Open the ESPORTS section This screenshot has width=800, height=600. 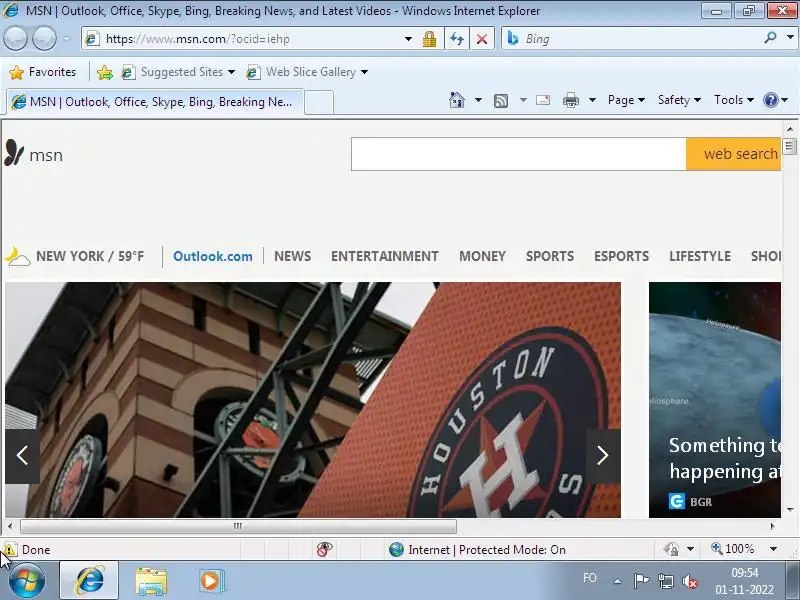coord(621,256)
